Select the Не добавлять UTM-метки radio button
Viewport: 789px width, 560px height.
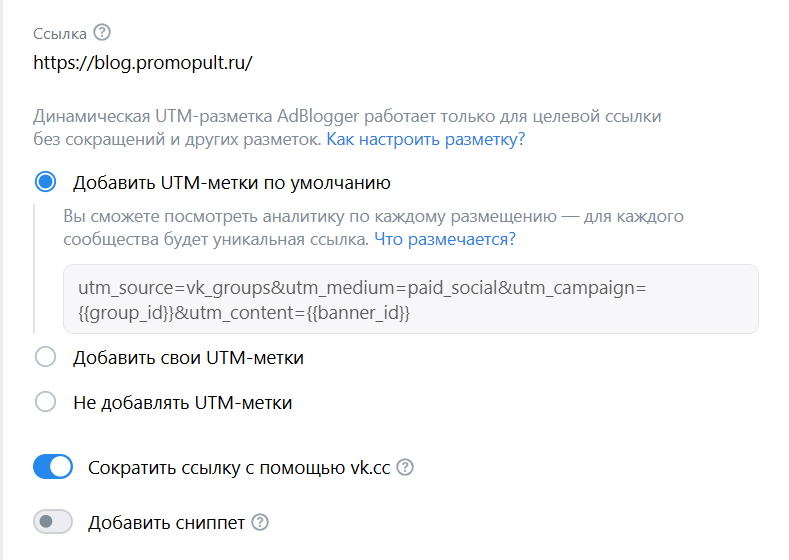point(45,402)
